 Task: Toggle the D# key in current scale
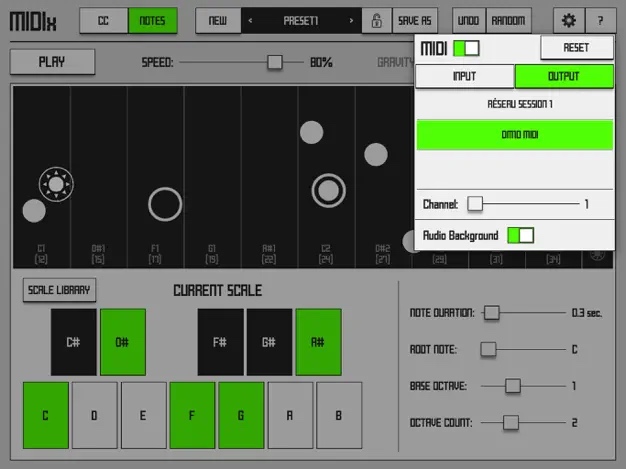coord(123,342)
